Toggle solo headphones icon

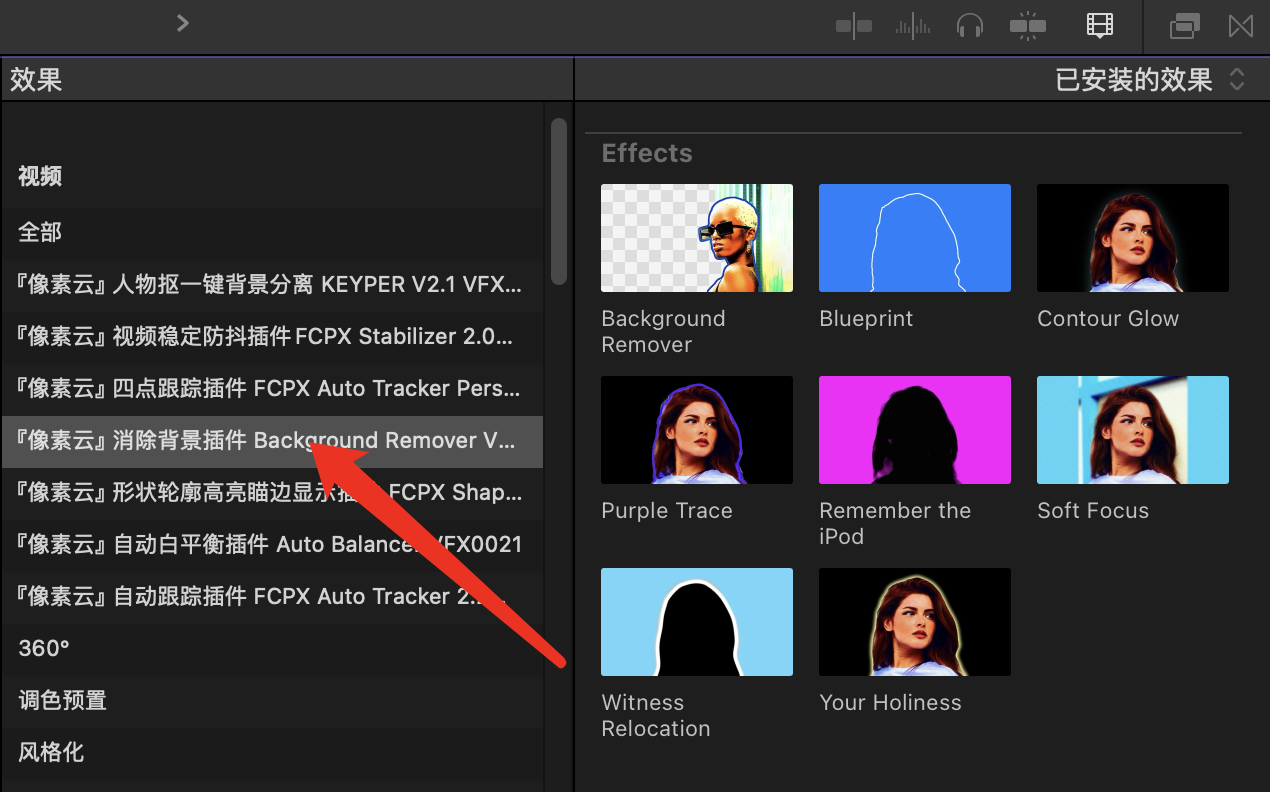click(x=970, y=26)
